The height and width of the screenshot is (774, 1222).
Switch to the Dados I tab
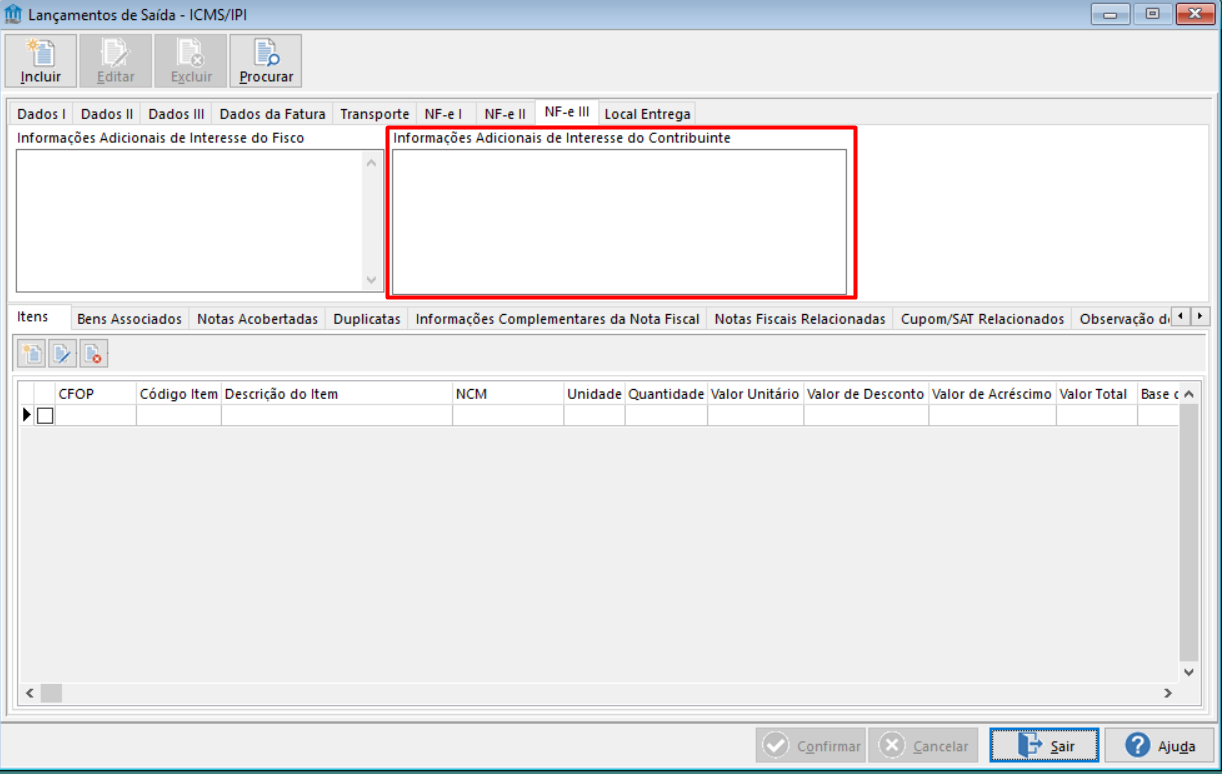tap(41, 114)
